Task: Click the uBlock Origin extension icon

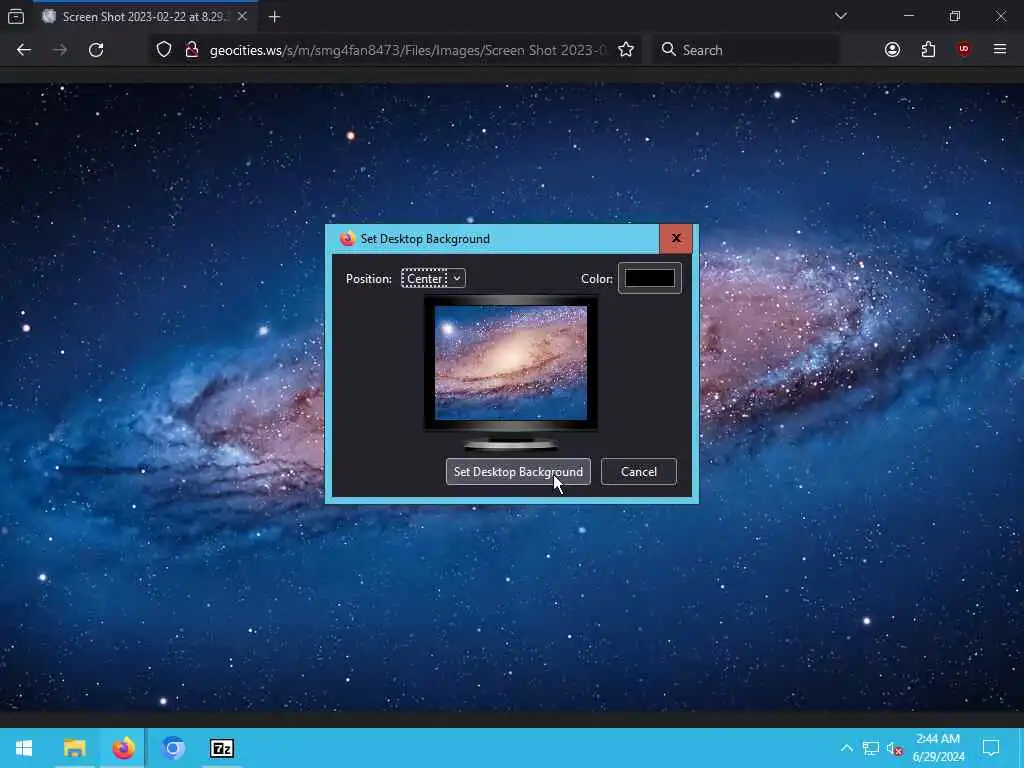Action: 964,50
